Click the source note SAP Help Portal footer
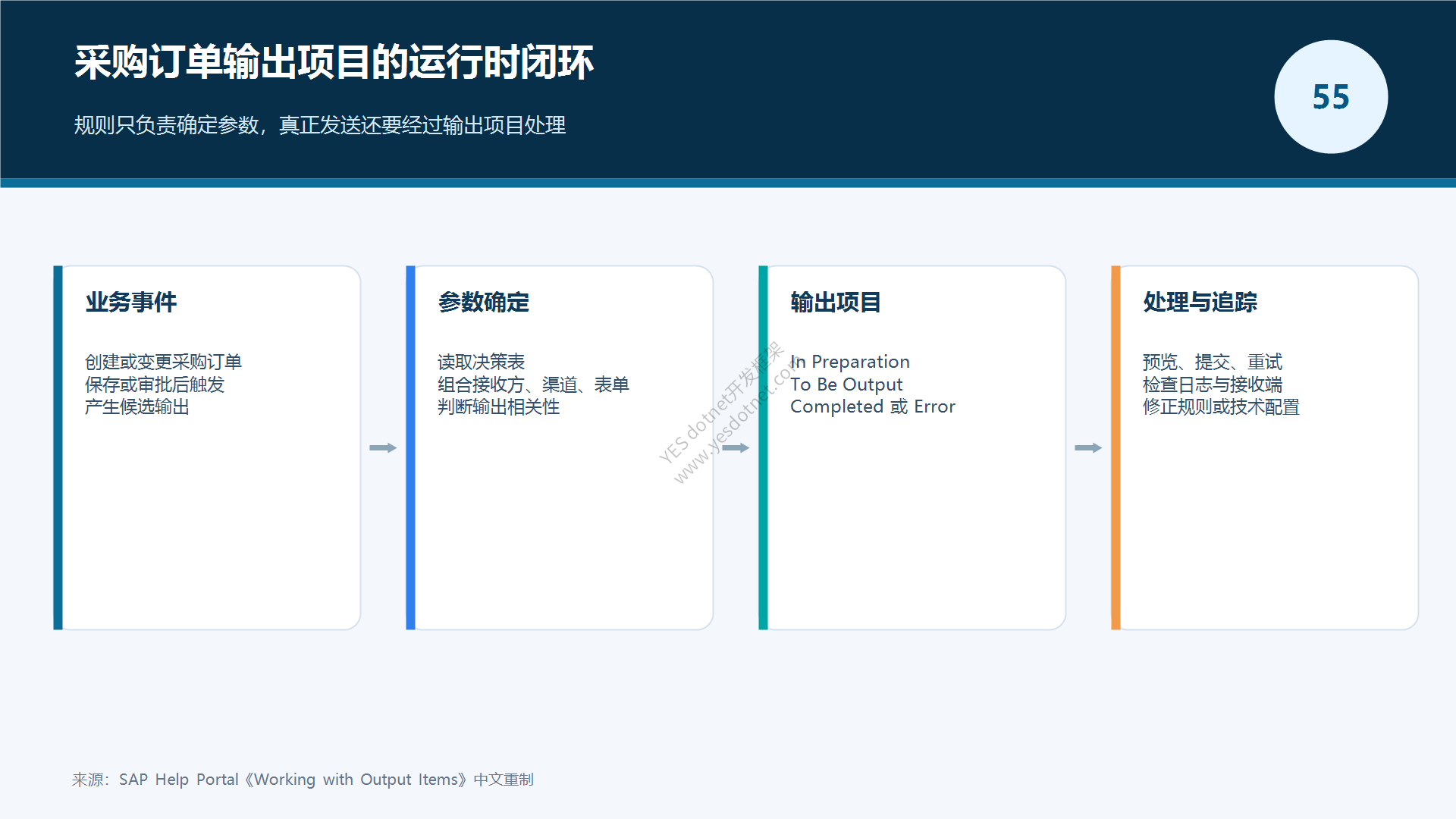The image size is (1456, 819). [303, 780]
